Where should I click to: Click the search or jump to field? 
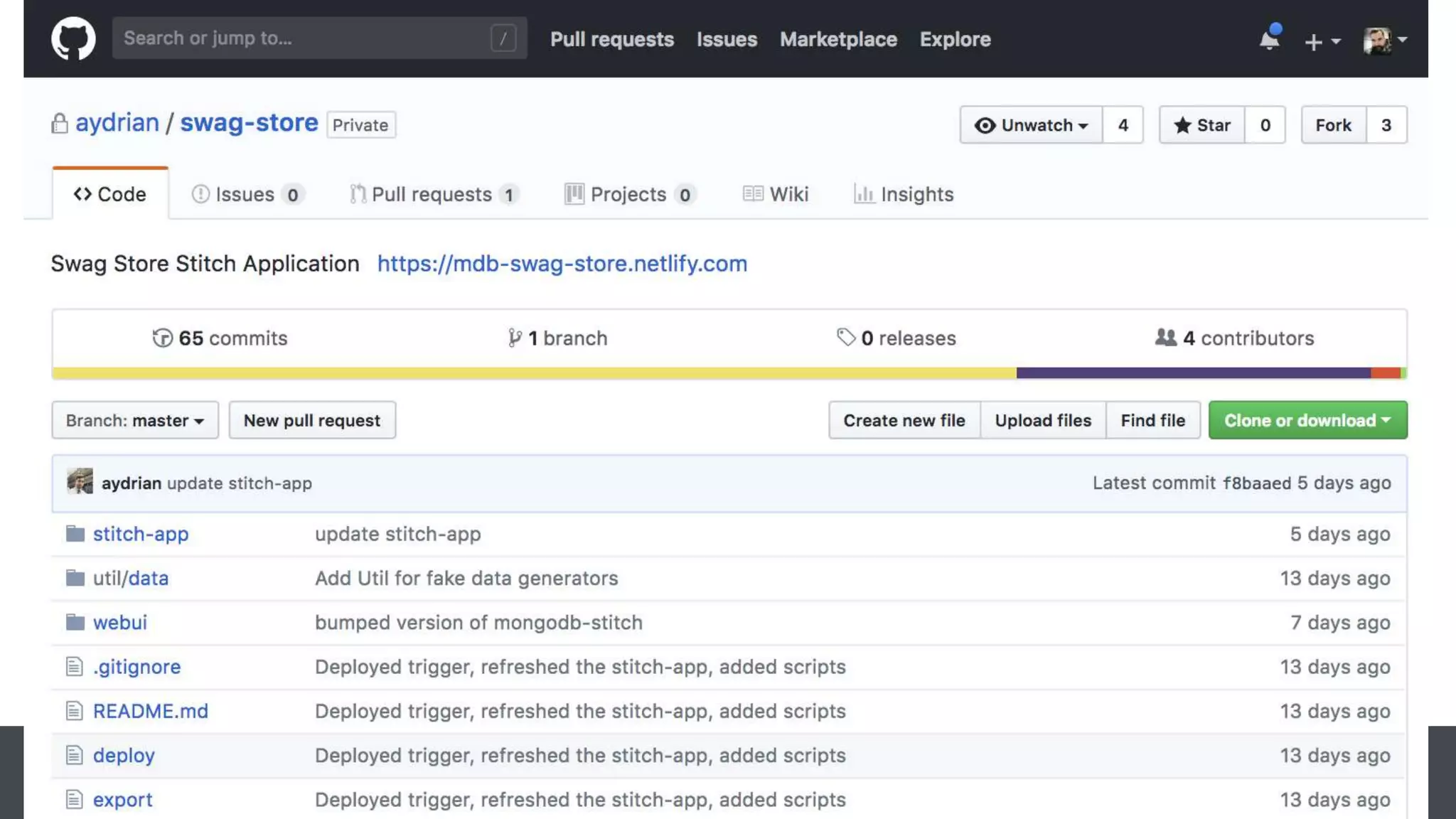tap(319, 38)
